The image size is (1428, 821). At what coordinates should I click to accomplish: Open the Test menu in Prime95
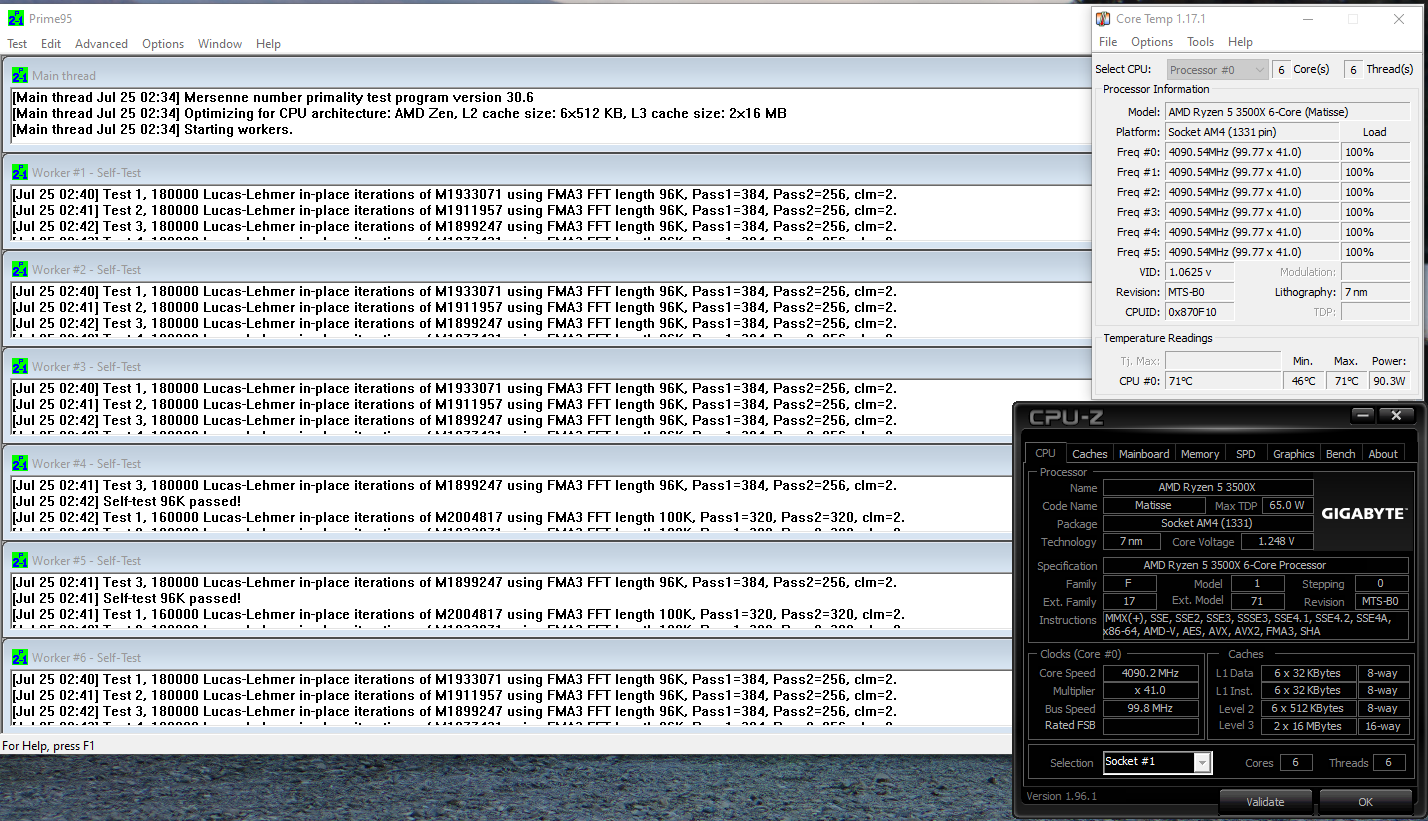click(x=17, y=44)
